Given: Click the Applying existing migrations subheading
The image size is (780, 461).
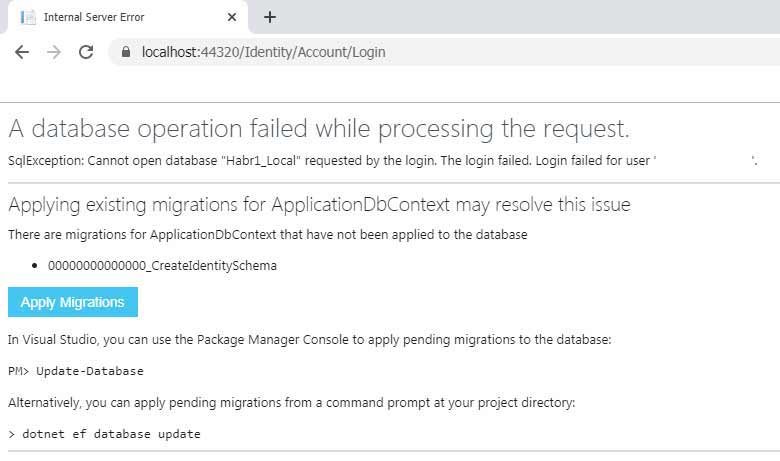Looking at the screenshot, I should coord(318,205).
